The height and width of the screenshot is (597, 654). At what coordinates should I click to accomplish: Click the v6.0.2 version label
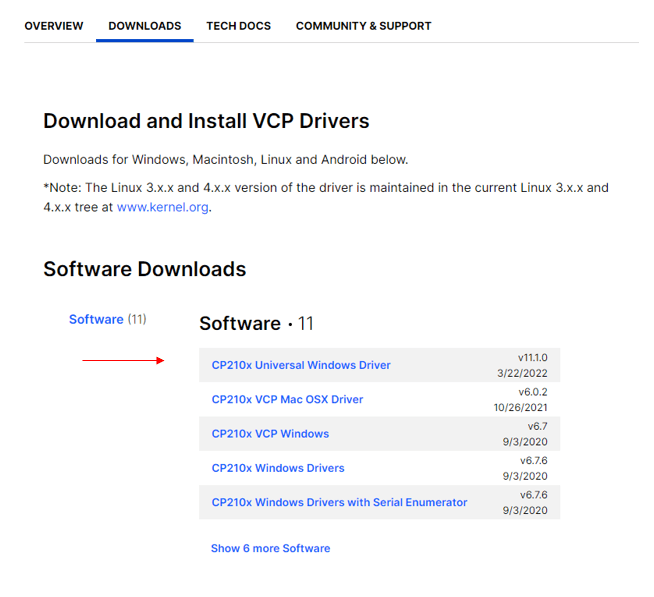[532, 392]
